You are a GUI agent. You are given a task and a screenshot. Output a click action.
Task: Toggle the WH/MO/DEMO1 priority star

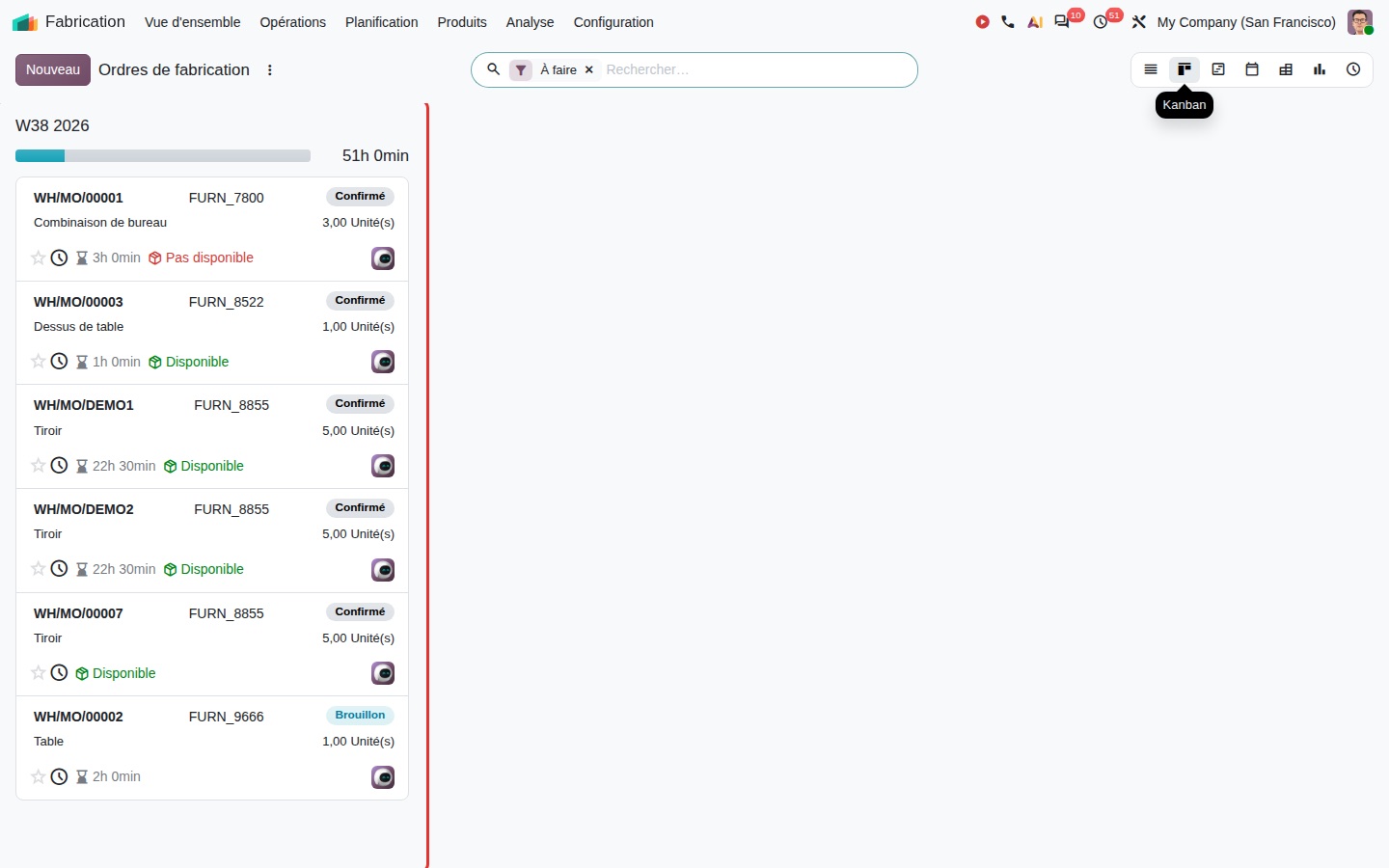[x=39, y=465]
